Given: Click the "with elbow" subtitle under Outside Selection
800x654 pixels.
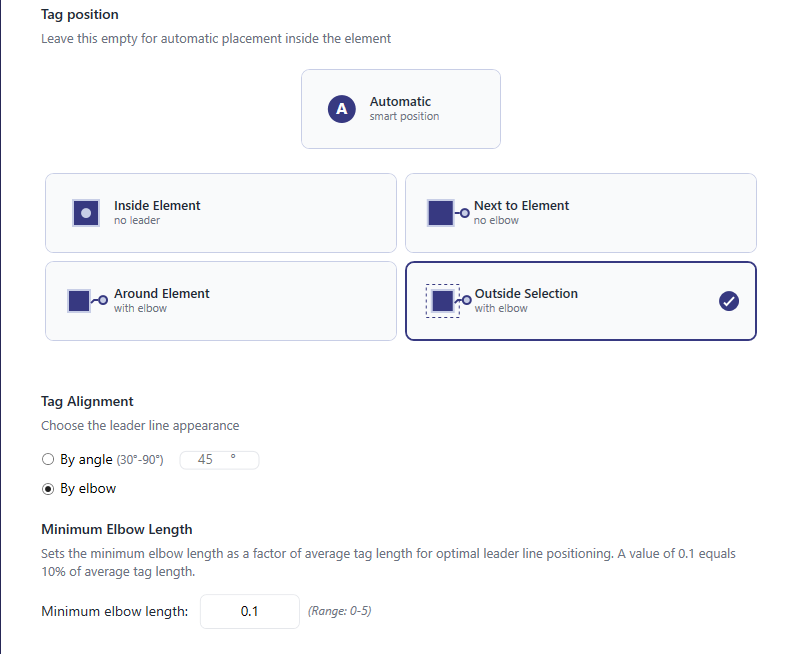Looking at the screenshot, I should tap(501, 308).
